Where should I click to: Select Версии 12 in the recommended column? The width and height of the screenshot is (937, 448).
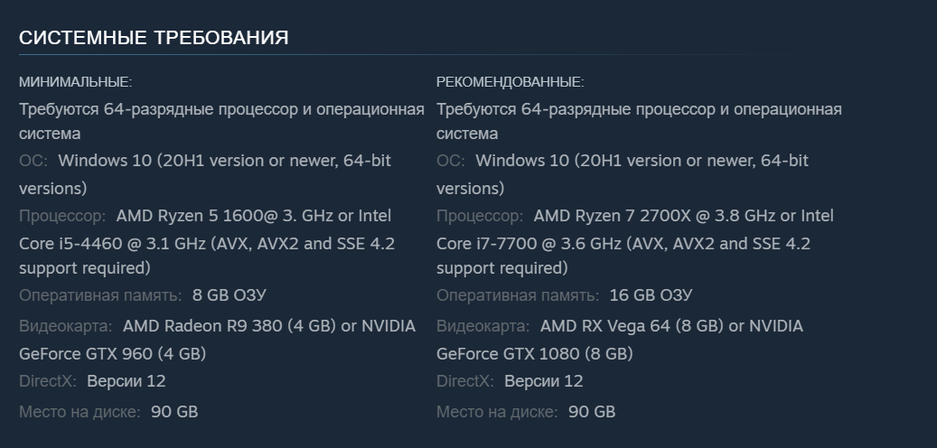point(543,381)
